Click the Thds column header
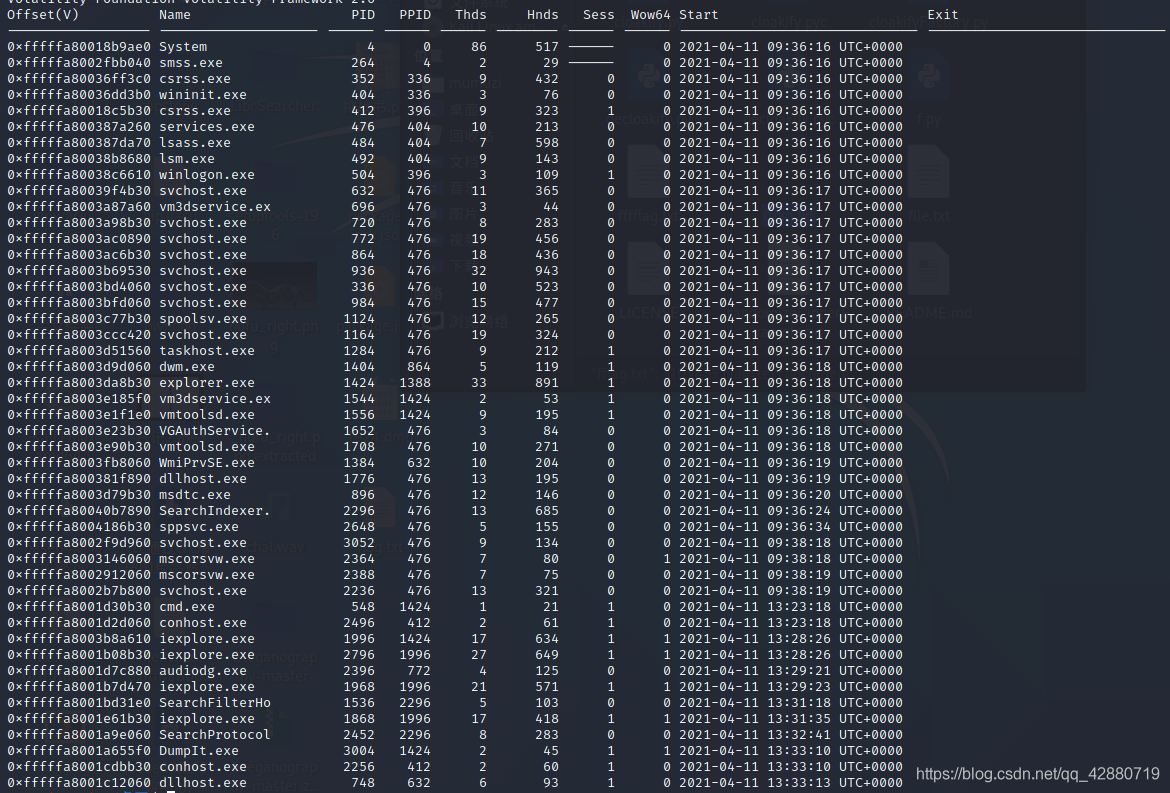 (x=471, y=14)
